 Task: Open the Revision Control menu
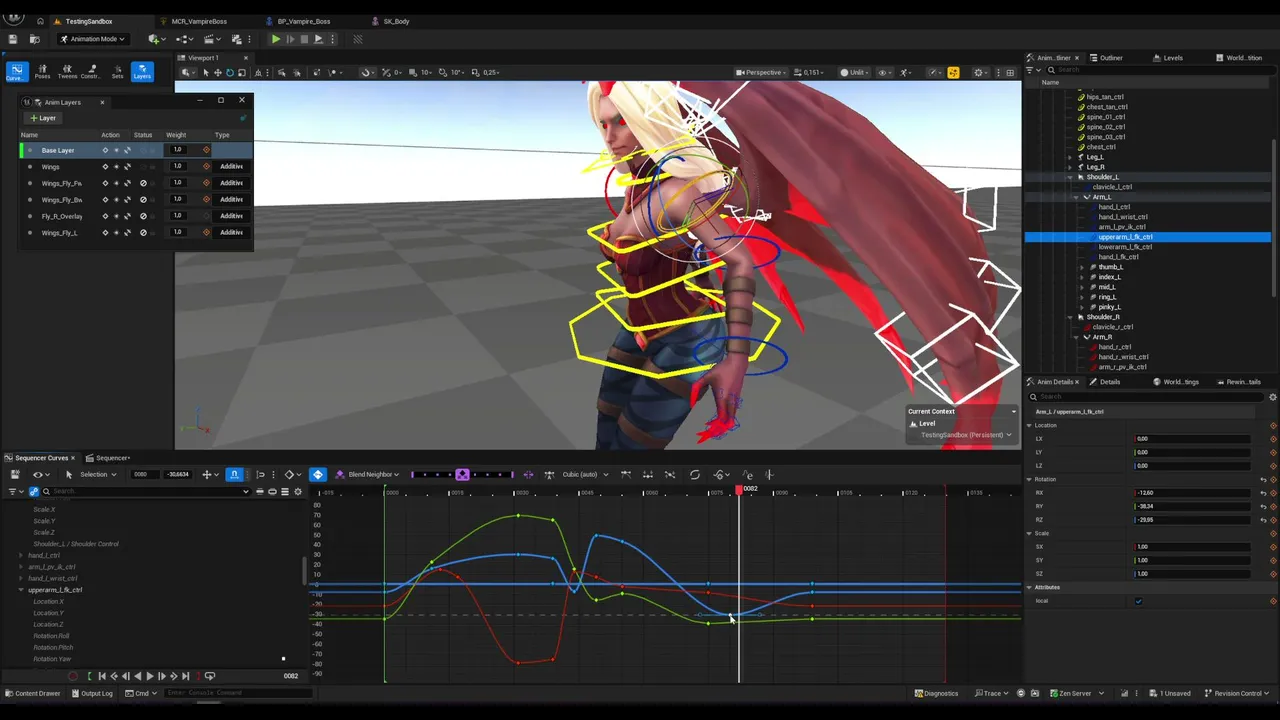tap(1237, 693)
